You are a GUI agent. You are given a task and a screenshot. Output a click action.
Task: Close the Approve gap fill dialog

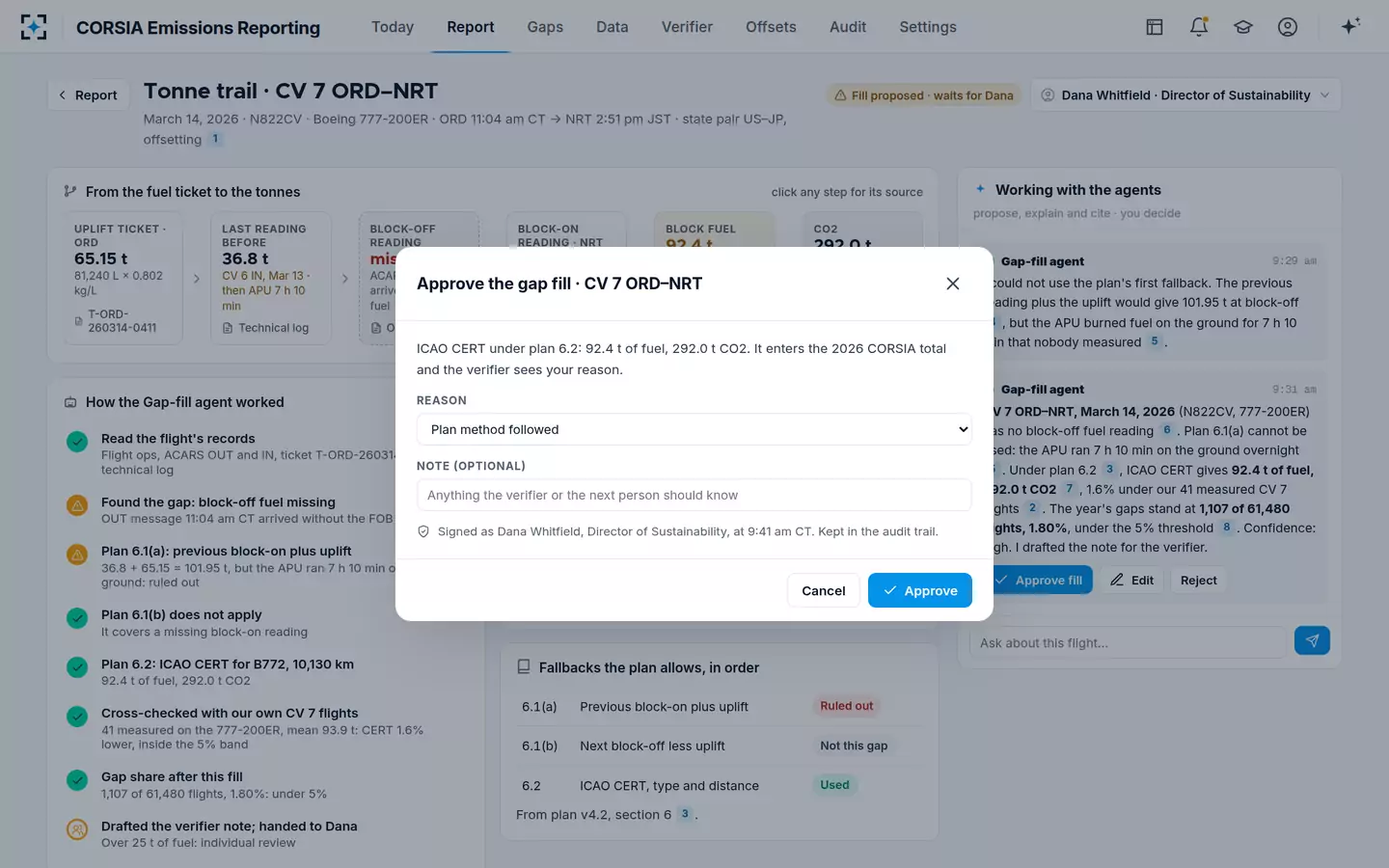pyautogui.click(x=953, y=284)
